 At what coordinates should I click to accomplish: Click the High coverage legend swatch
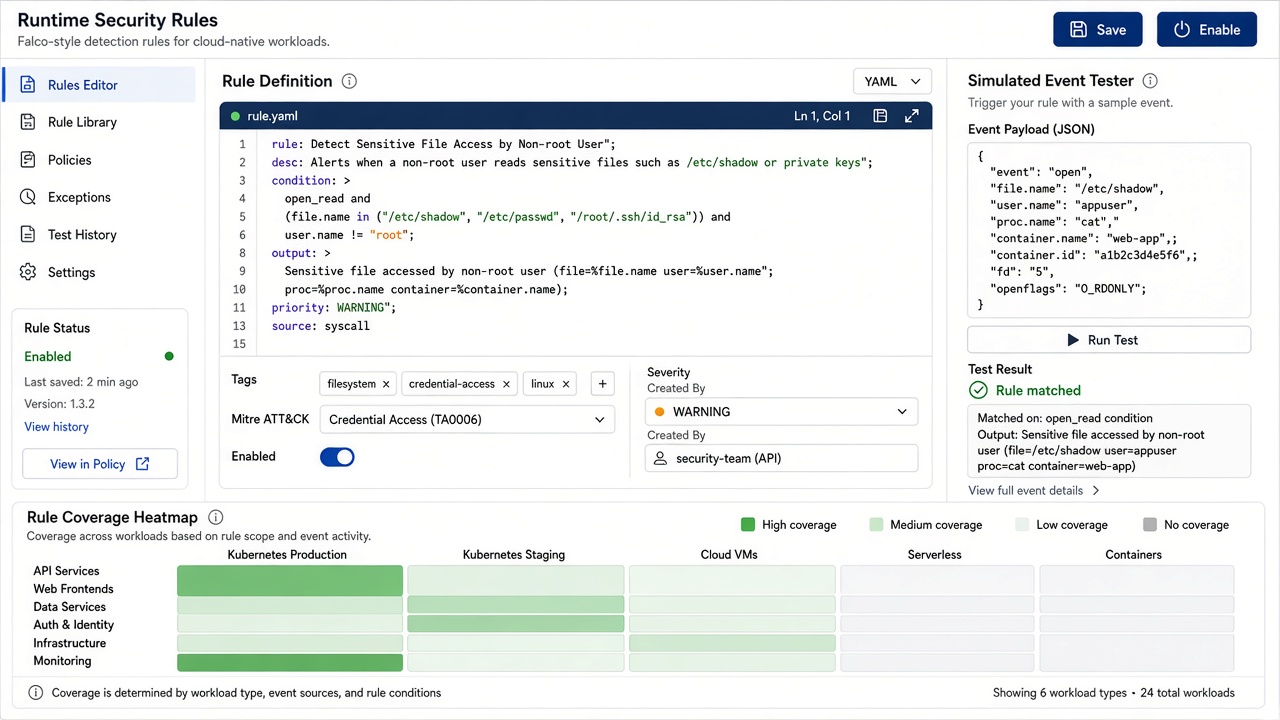748,525
